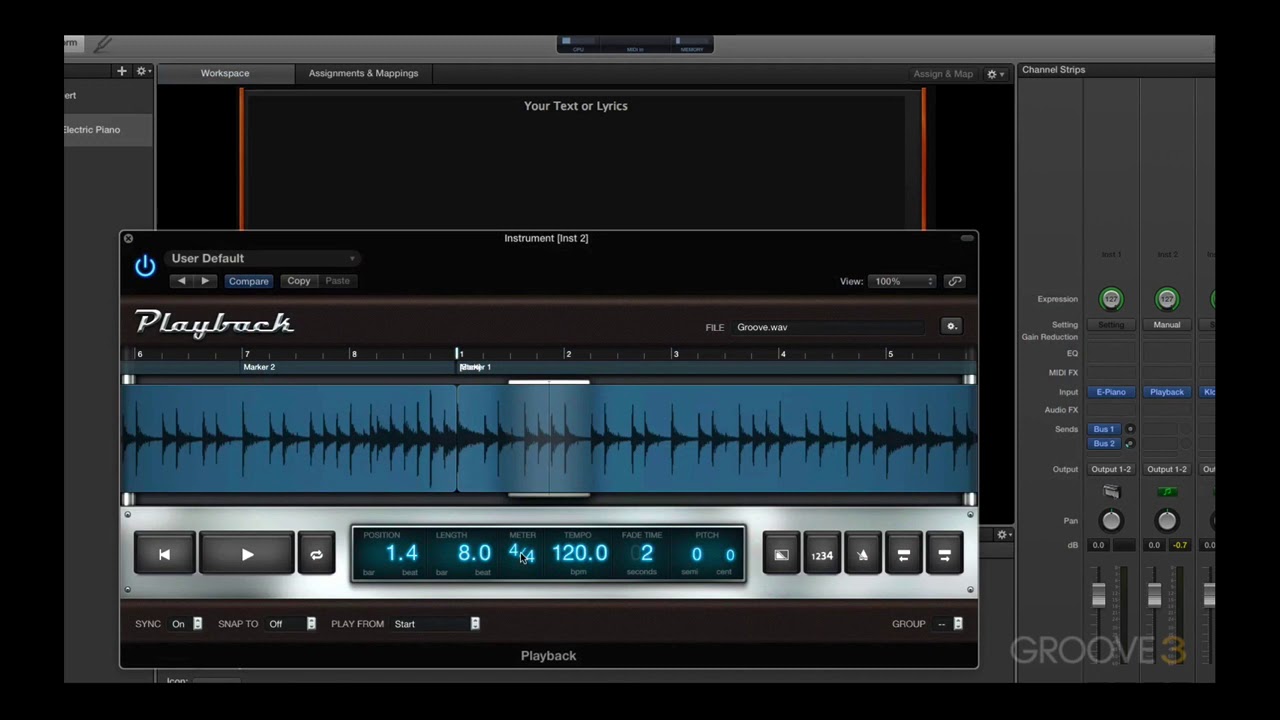Click the Copy button

299,281
